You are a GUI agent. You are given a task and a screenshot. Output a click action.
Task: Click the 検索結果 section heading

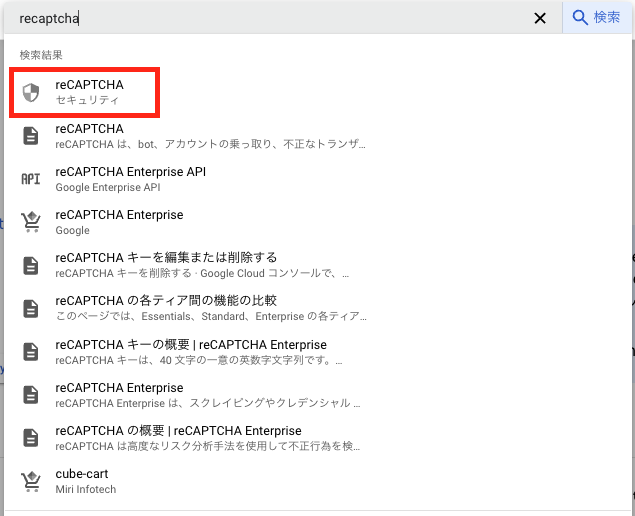(x=41, y=55)
